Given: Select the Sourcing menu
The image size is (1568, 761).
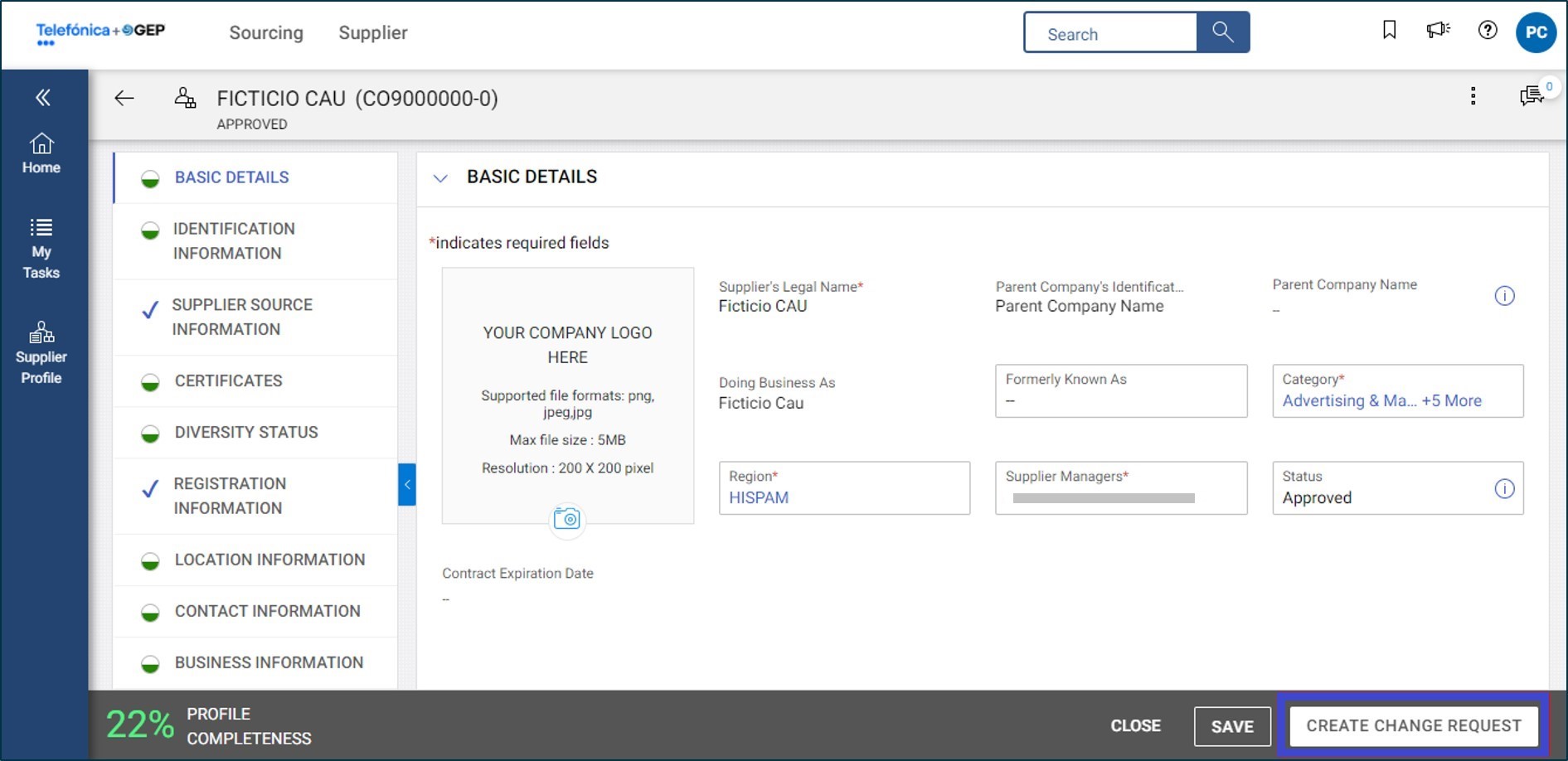Looking at the screenshot, I should coord(266,32).
